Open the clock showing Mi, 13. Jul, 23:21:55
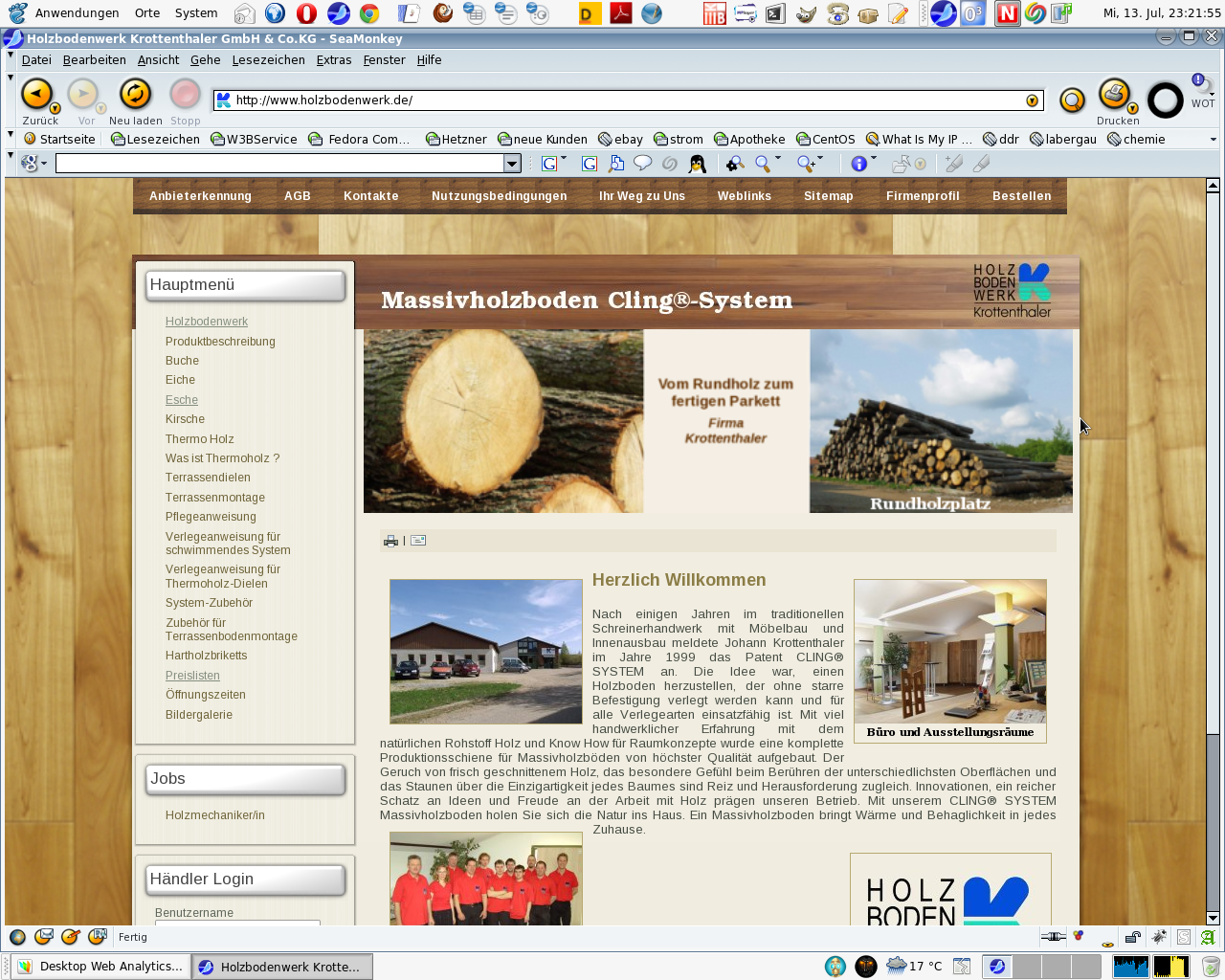 click(1162, 13)
